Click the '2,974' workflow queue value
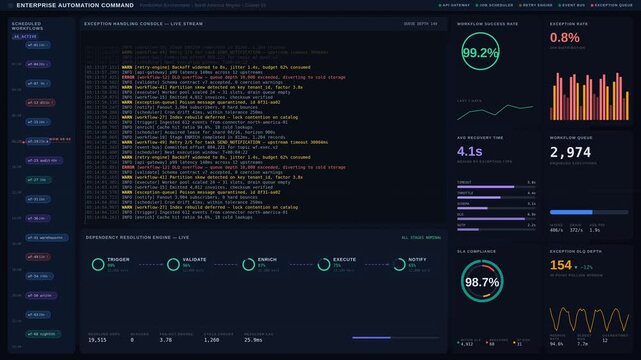 pyautogui.click(x=570, y=152)
